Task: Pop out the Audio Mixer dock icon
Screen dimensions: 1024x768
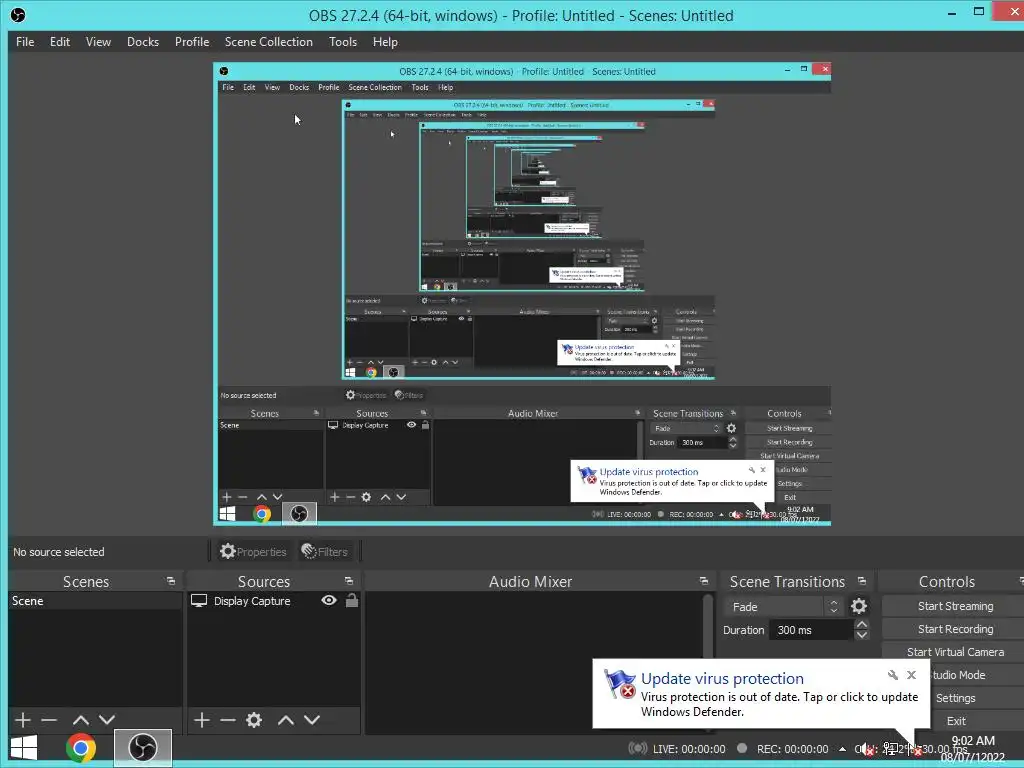Action: coord(703,581)
